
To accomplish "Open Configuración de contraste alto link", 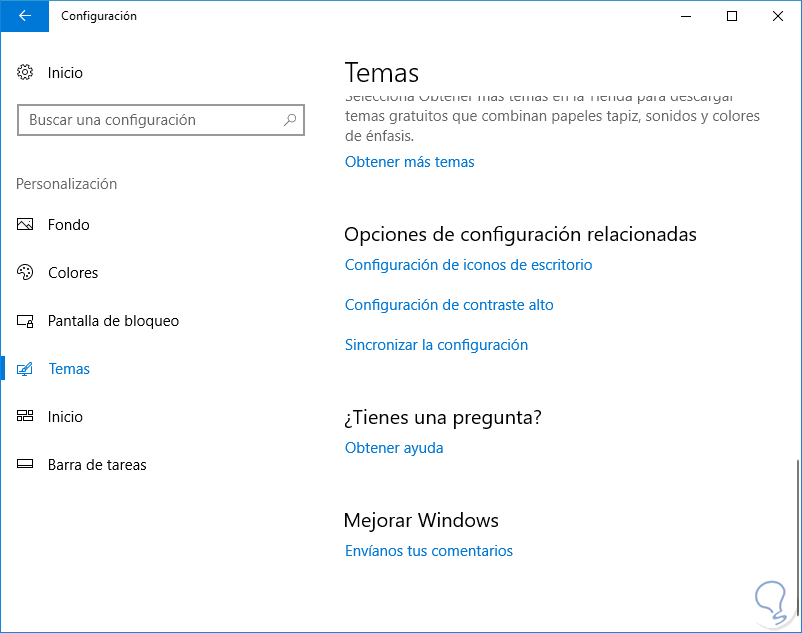I will pos(449,305).
